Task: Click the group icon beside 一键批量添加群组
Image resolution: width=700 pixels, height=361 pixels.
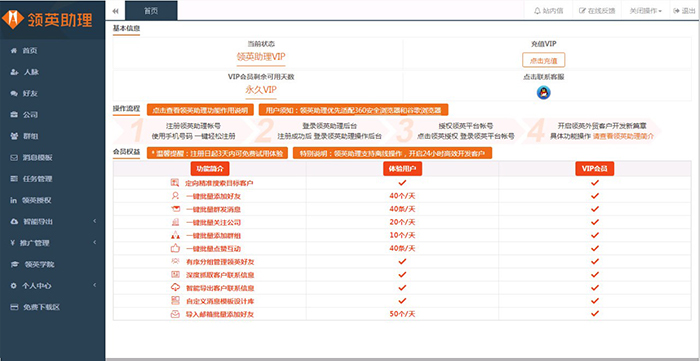Action: (x=175, y=235)
